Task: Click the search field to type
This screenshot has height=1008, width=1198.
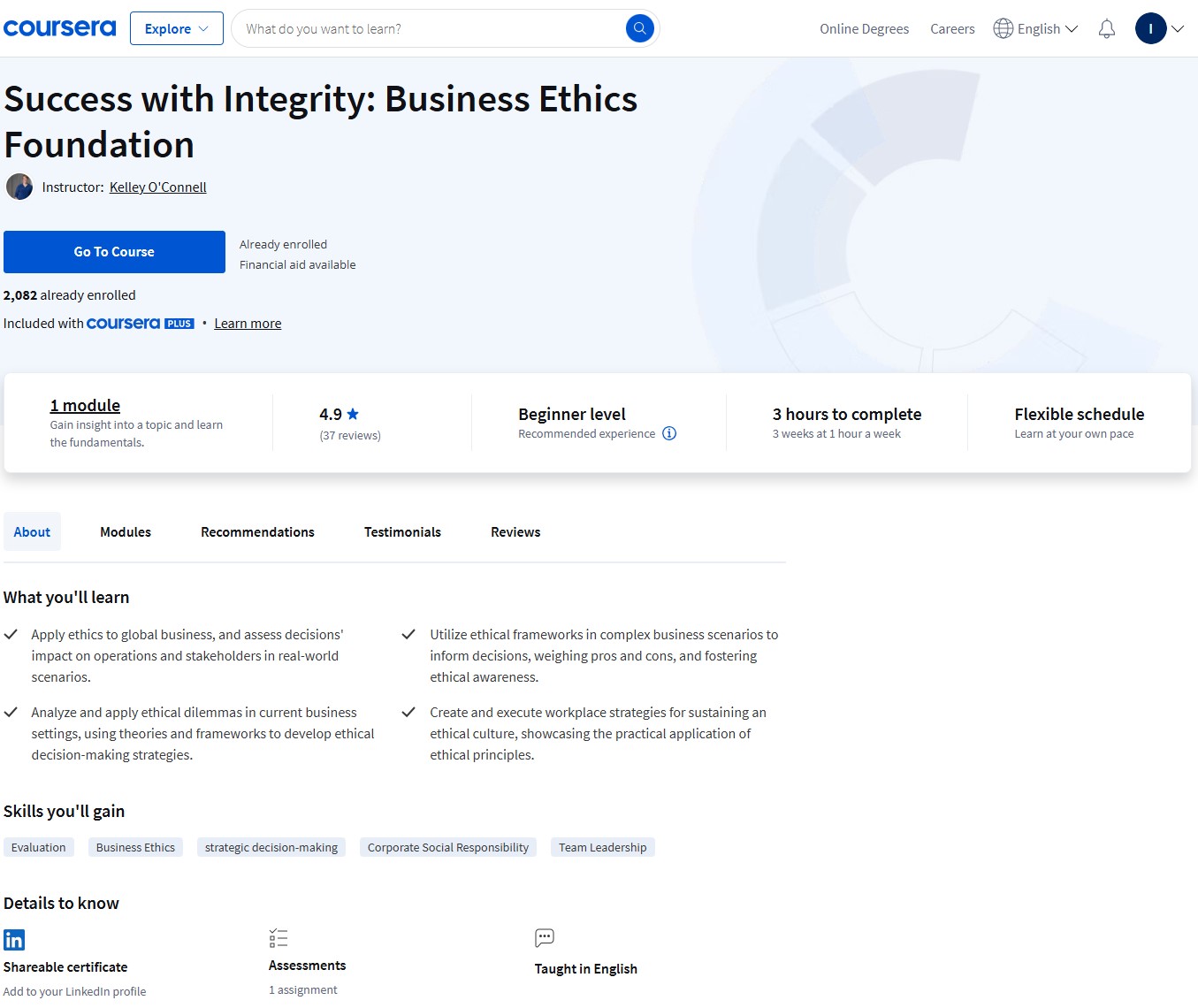Action: click(x=429, y=29)
